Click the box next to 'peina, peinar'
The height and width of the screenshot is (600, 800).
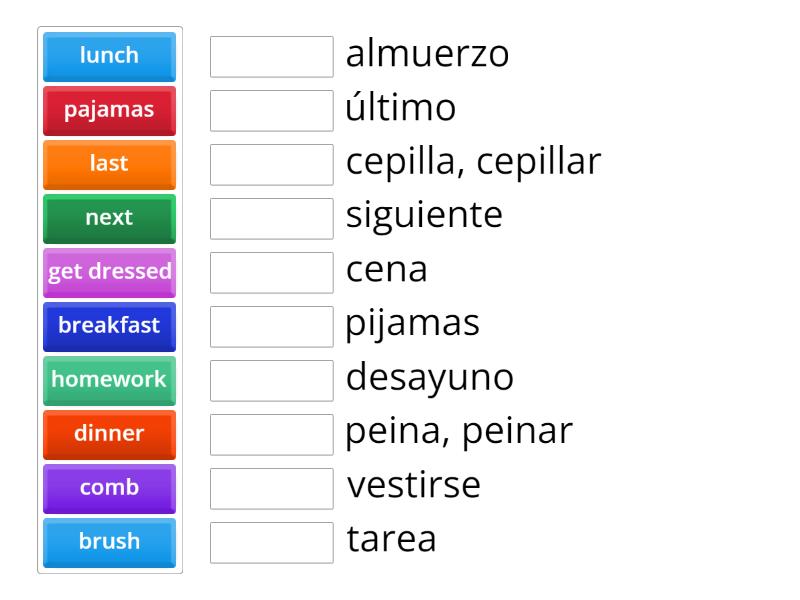coord(271,435)
